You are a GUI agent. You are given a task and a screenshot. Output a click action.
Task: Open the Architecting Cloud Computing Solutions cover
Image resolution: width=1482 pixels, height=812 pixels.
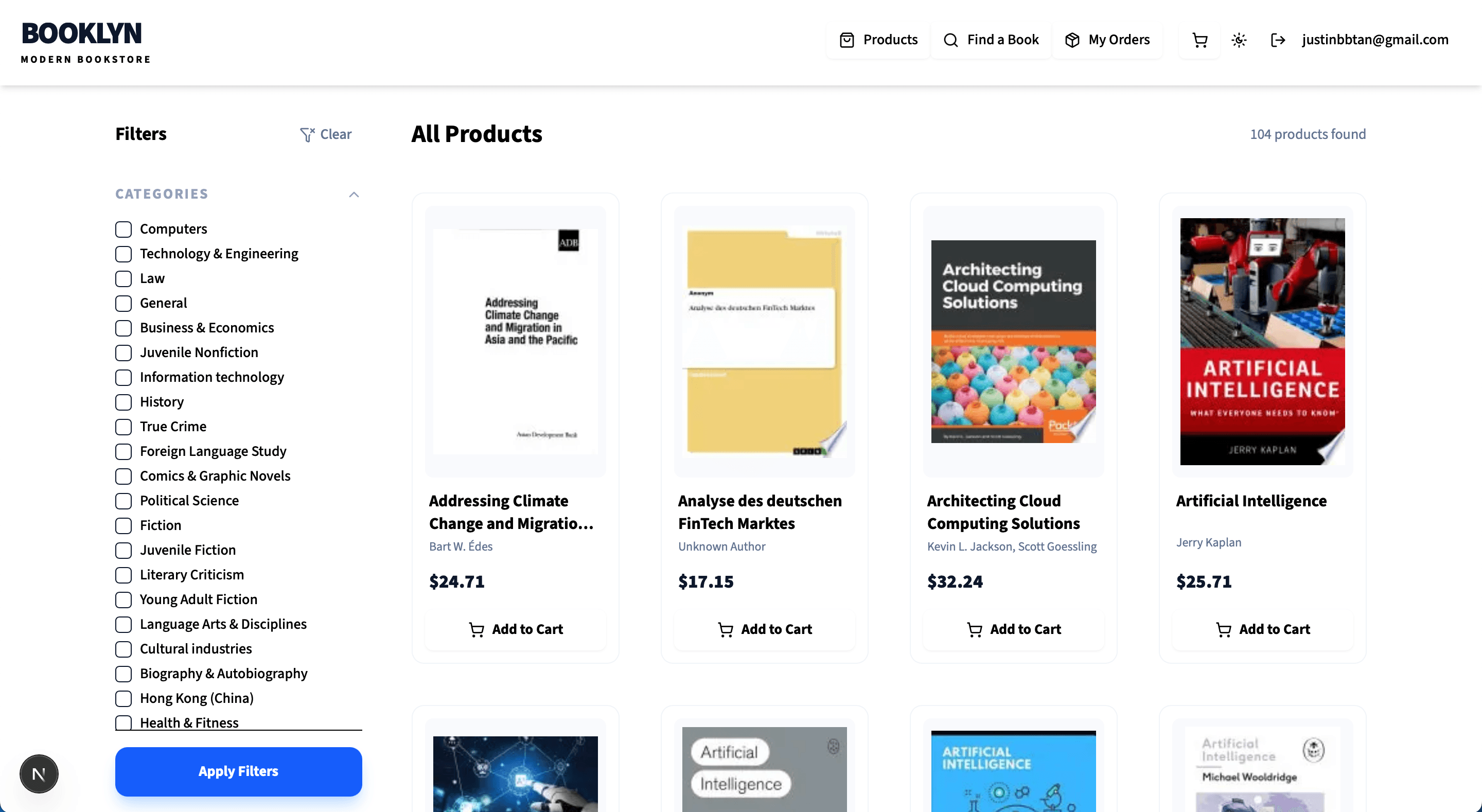pyautogui.click(x=1014, y=341)
